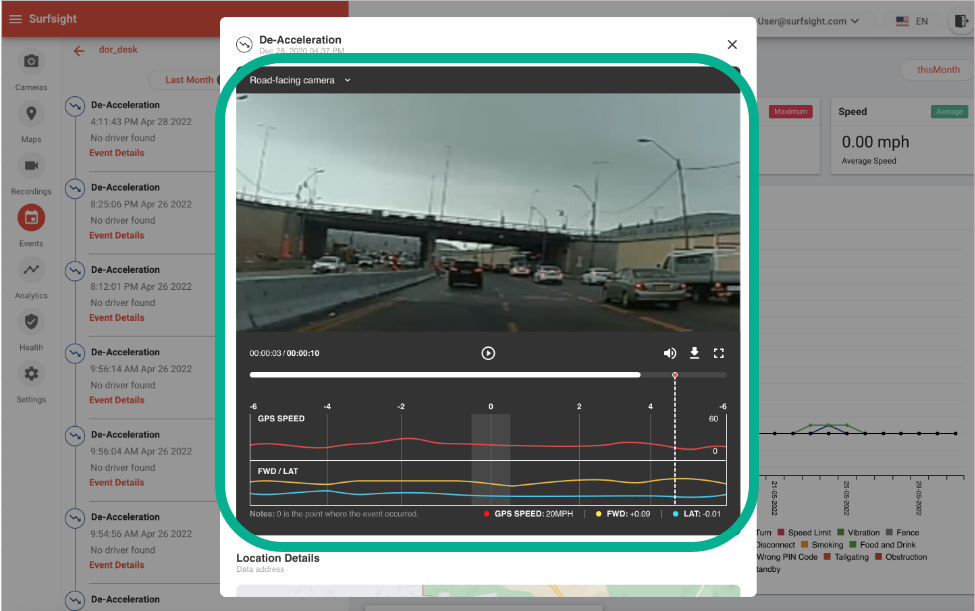The height and width of the screenshot is (611, 975).
Task: Open the hamburger menu next to Surfsight
Action: [15, 19]
